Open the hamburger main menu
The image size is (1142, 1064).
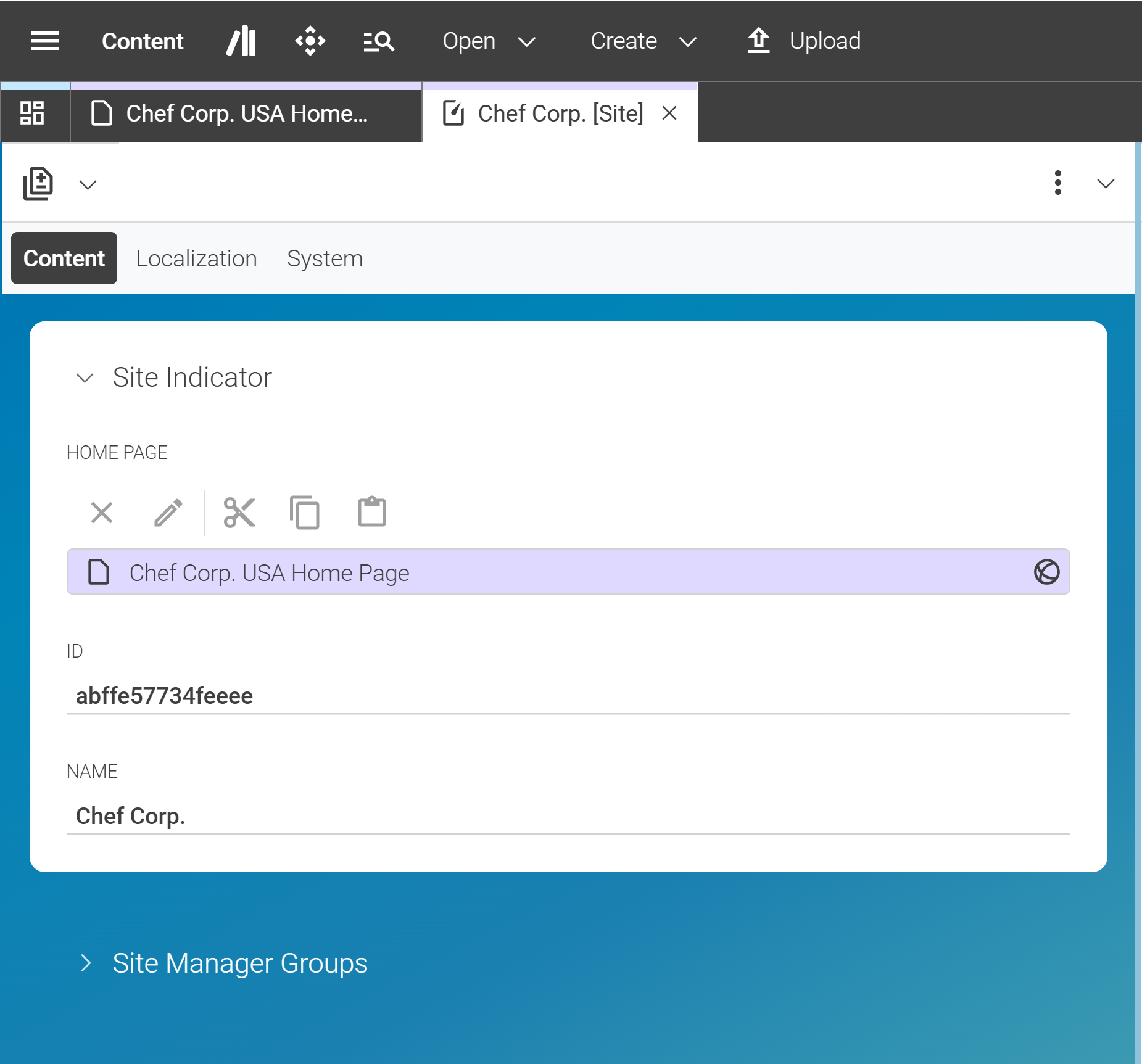[45, 41]
